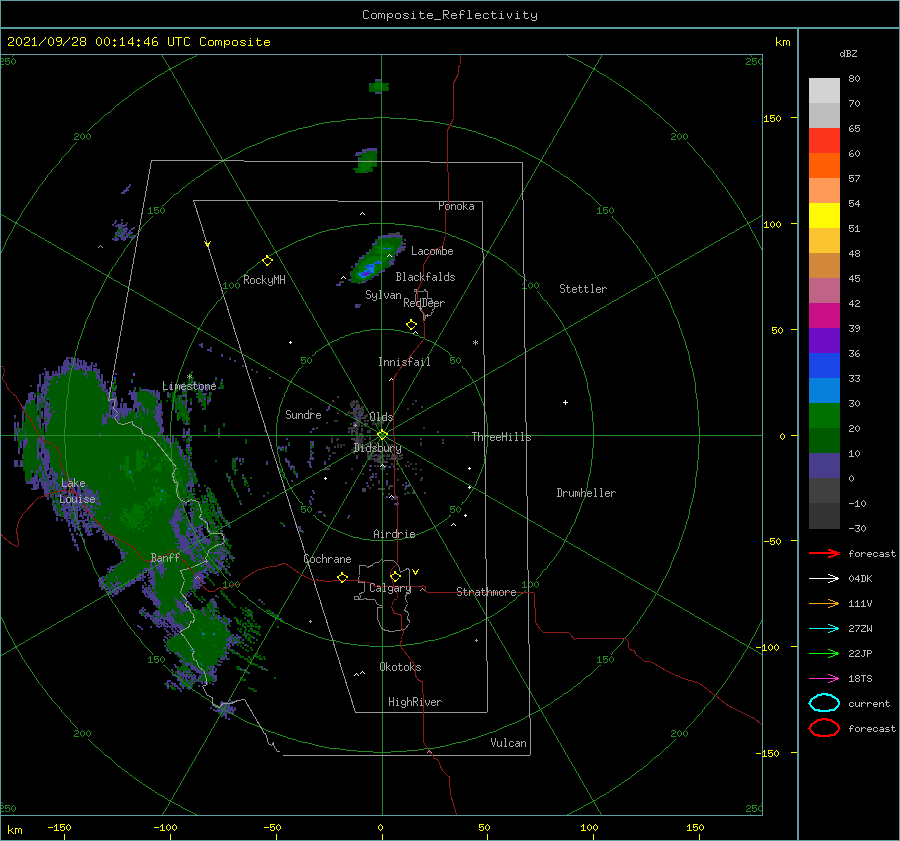Click the red forecast arrow in the legend
900x841 pixels.
coord(824,553)
